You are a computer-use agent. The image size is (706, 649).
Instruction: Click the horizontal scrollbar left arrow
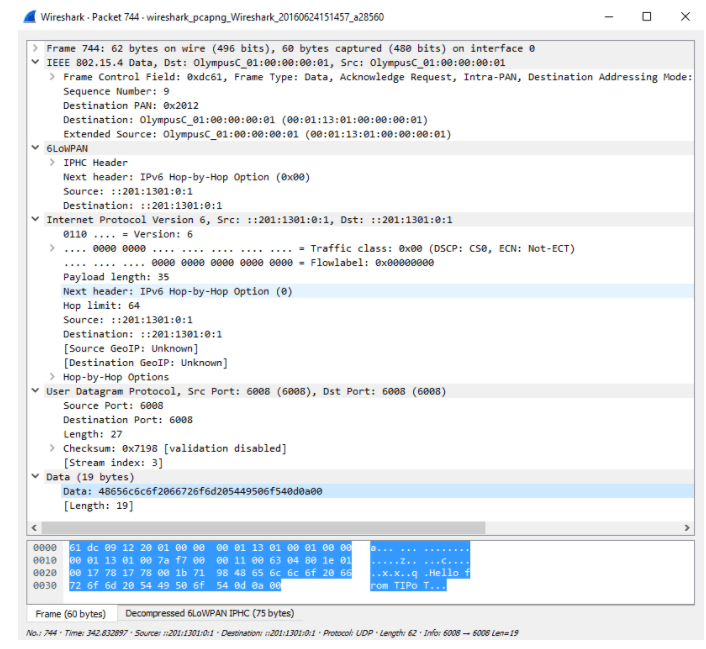(34, 527)
